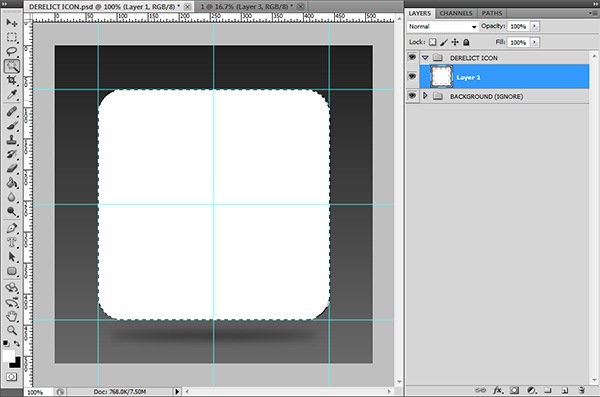
Task: Add a layer mask
Action: tap(515, 390)
